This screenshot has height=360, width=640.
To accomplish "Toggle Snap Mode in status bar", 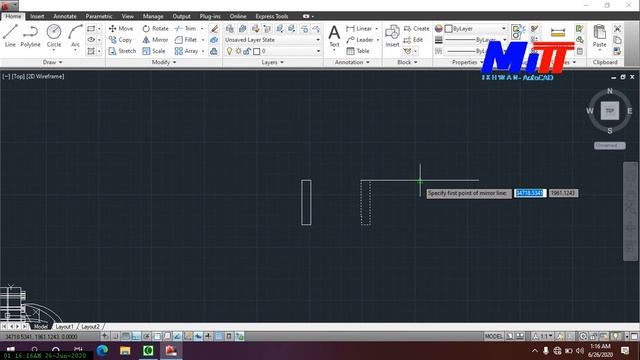I will (x=116, y=336).
